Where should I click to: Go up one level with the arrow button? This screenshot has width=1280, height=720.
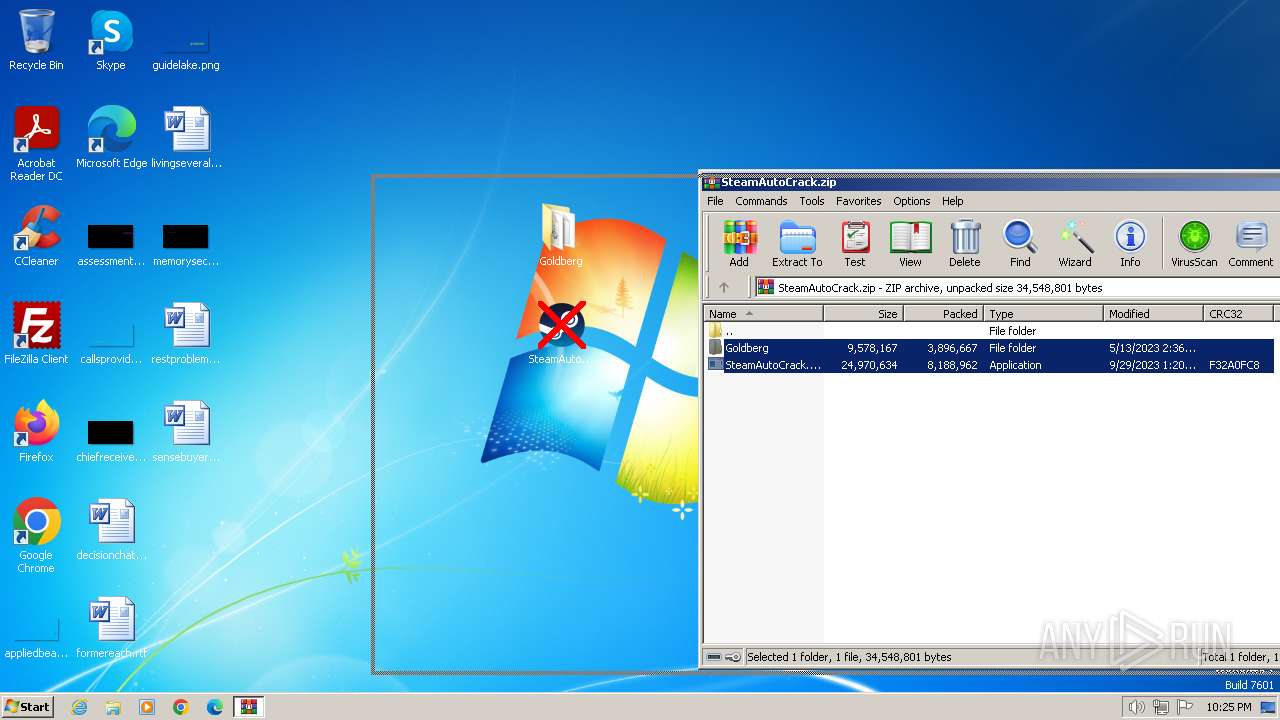point(724,287)
